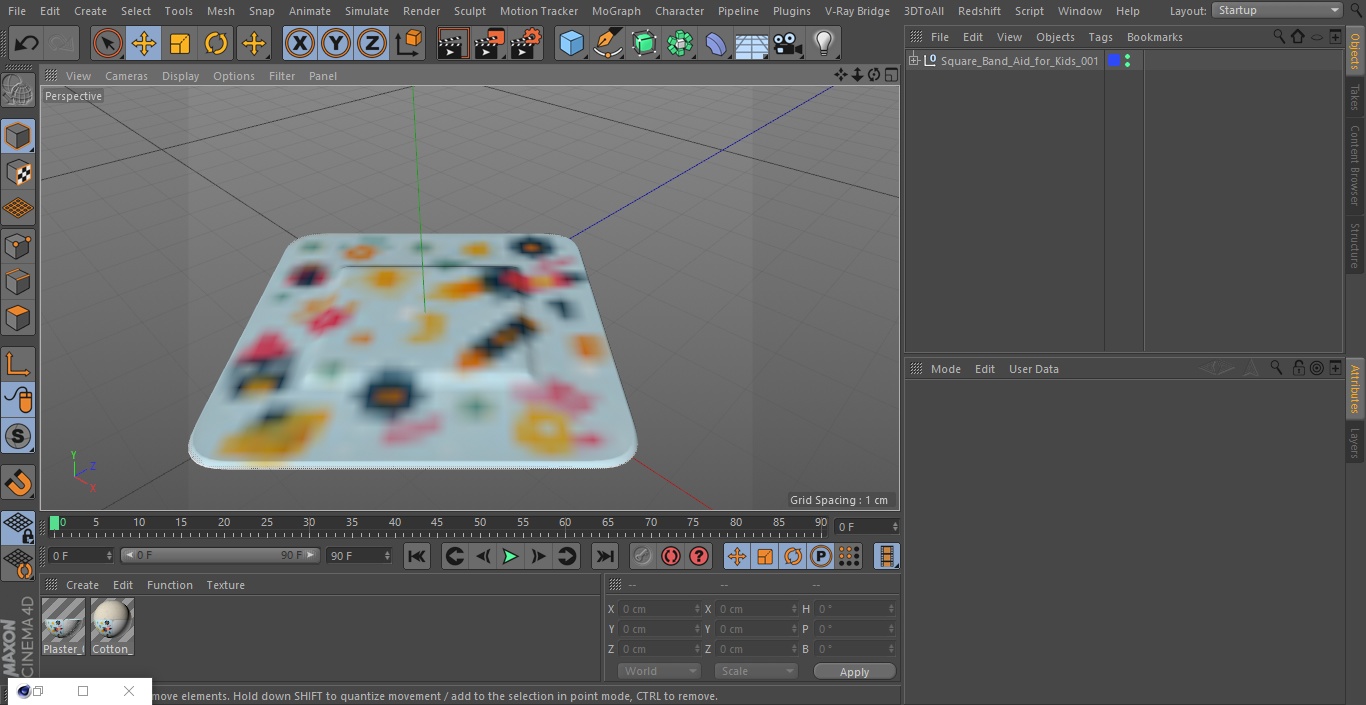1366x705 pixels.
Task: Add a deformer object
Action: 716,44
